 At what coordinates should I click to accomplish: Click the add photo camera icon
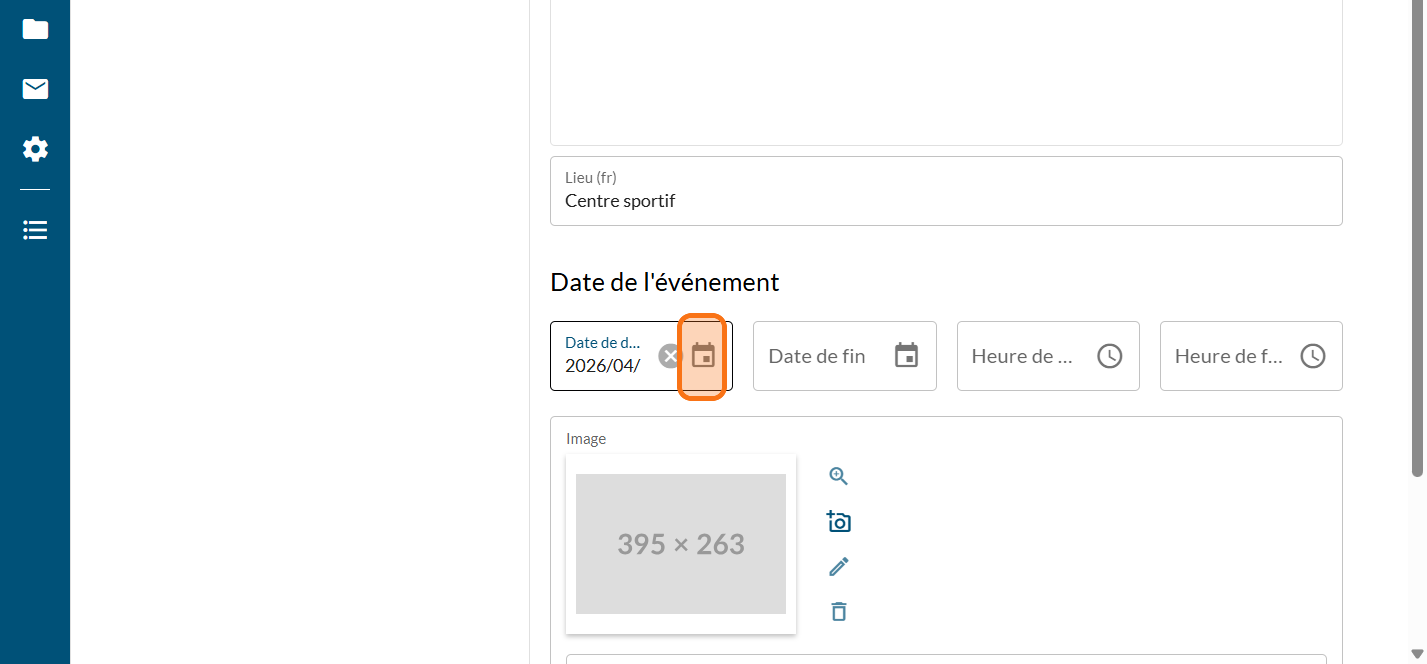click(838, 521)
